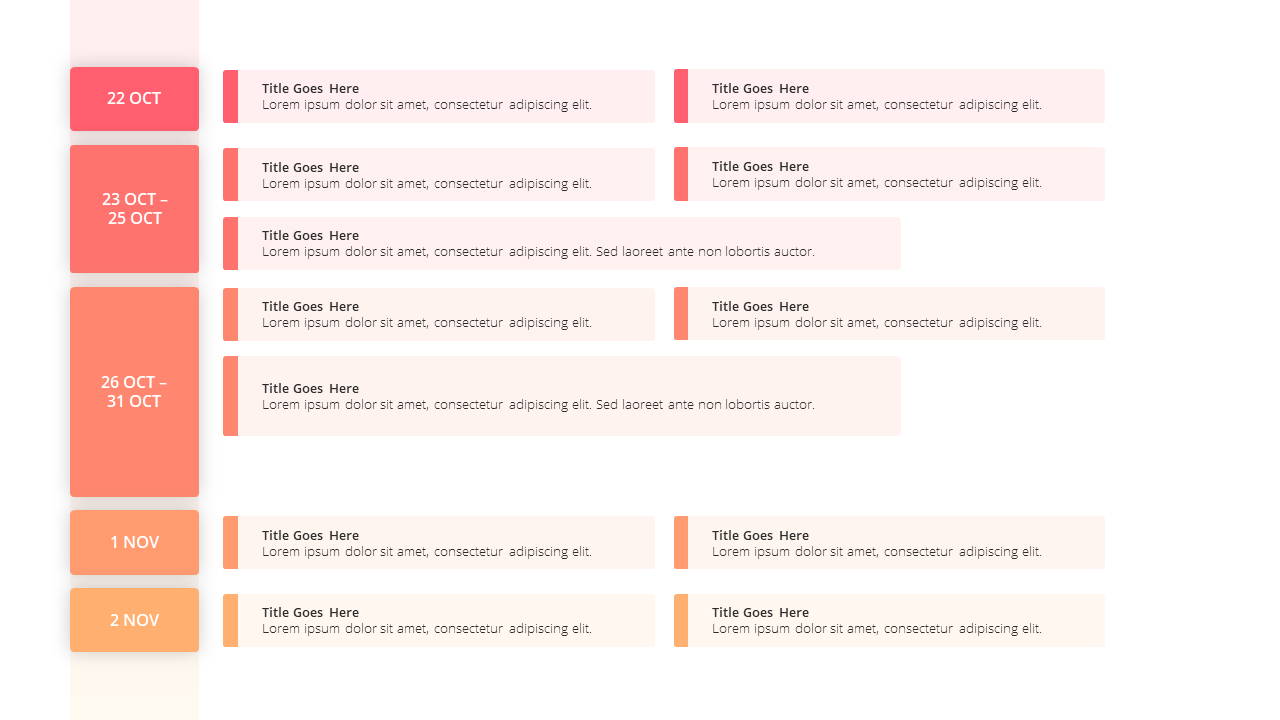This screenshot has height=720, width=1280.
Task: Click the pale timeline strip above the 22 OCT block
Action: [134, 33]
